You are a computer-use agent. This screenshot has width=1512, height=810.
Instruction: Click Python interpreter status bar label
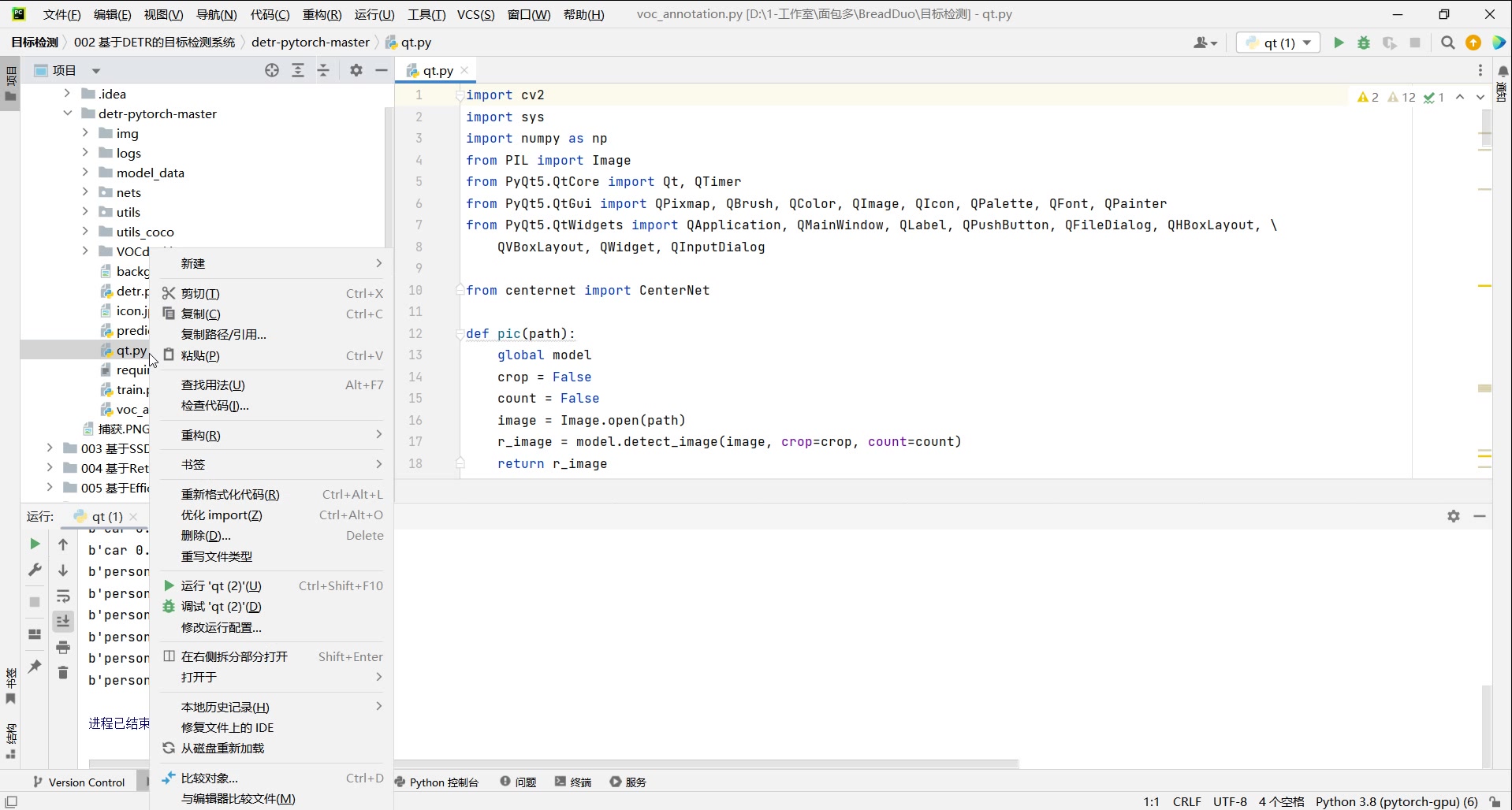coord(1396,801)
